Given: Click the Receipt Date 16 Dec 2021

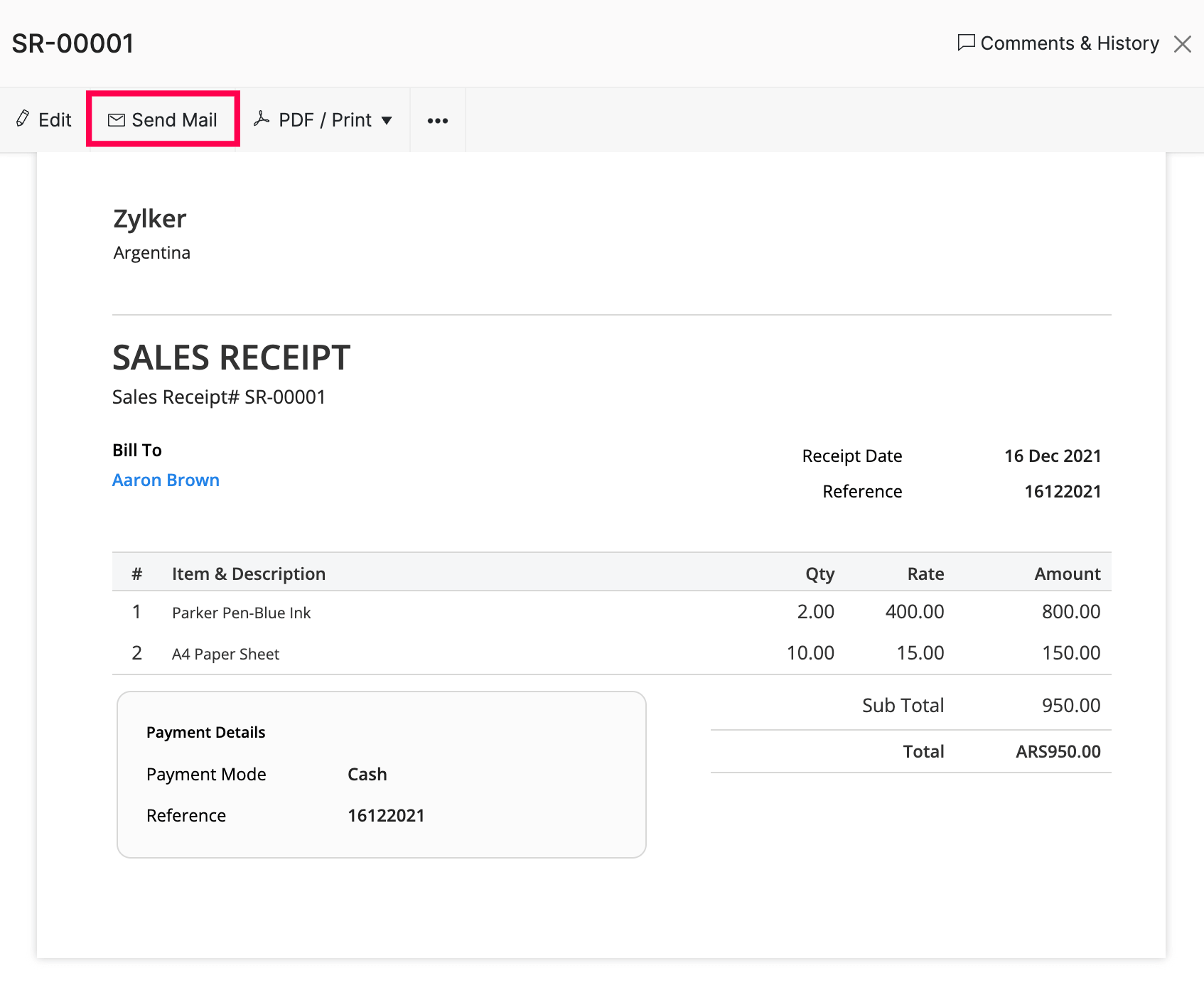Looking at the screenshot, I should click(x=1052, y=456).
